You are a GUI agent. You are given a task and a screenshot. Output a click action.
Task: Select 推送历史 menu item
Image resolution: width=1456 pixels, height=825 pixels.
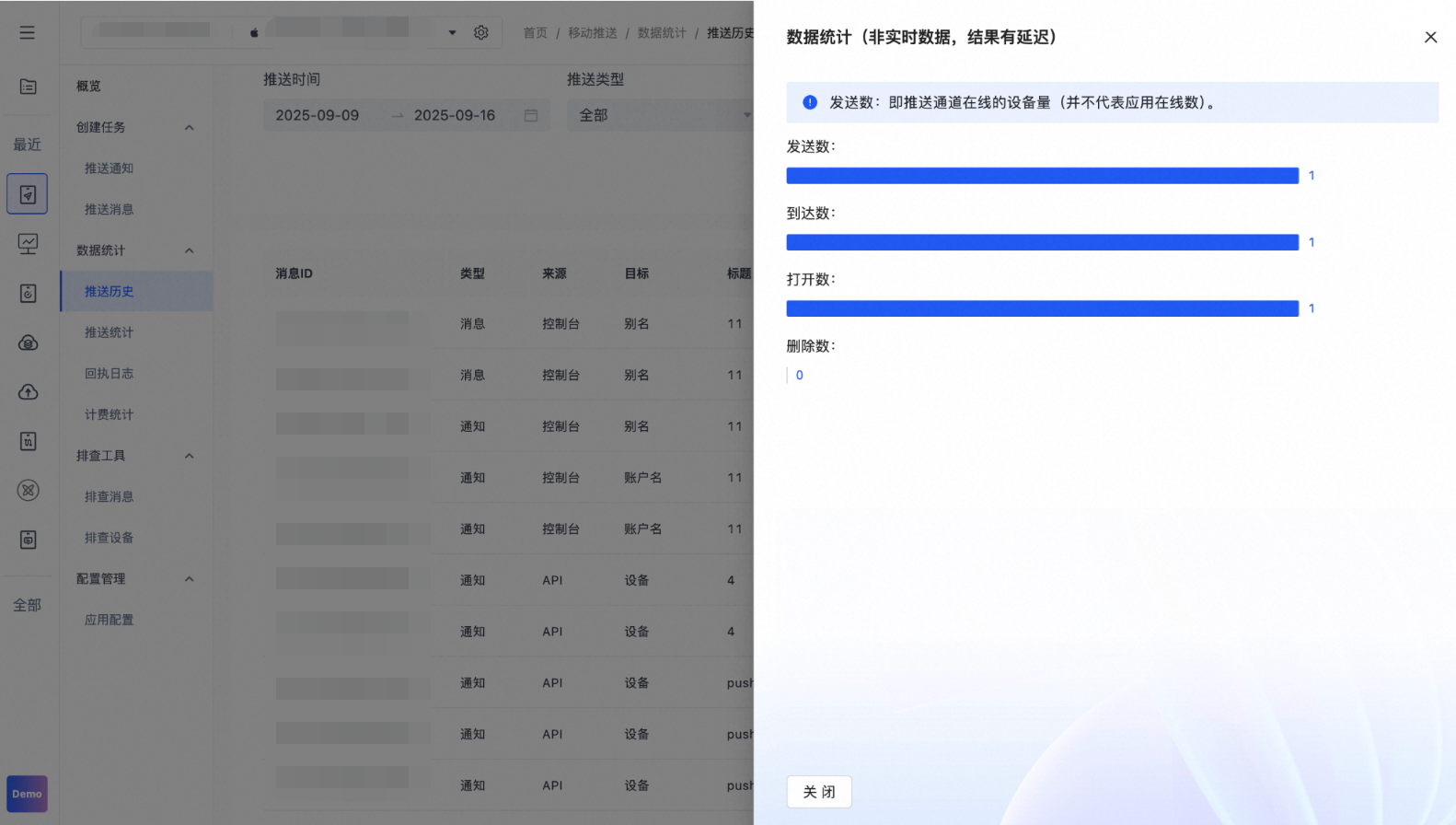[x=136, y=291]
